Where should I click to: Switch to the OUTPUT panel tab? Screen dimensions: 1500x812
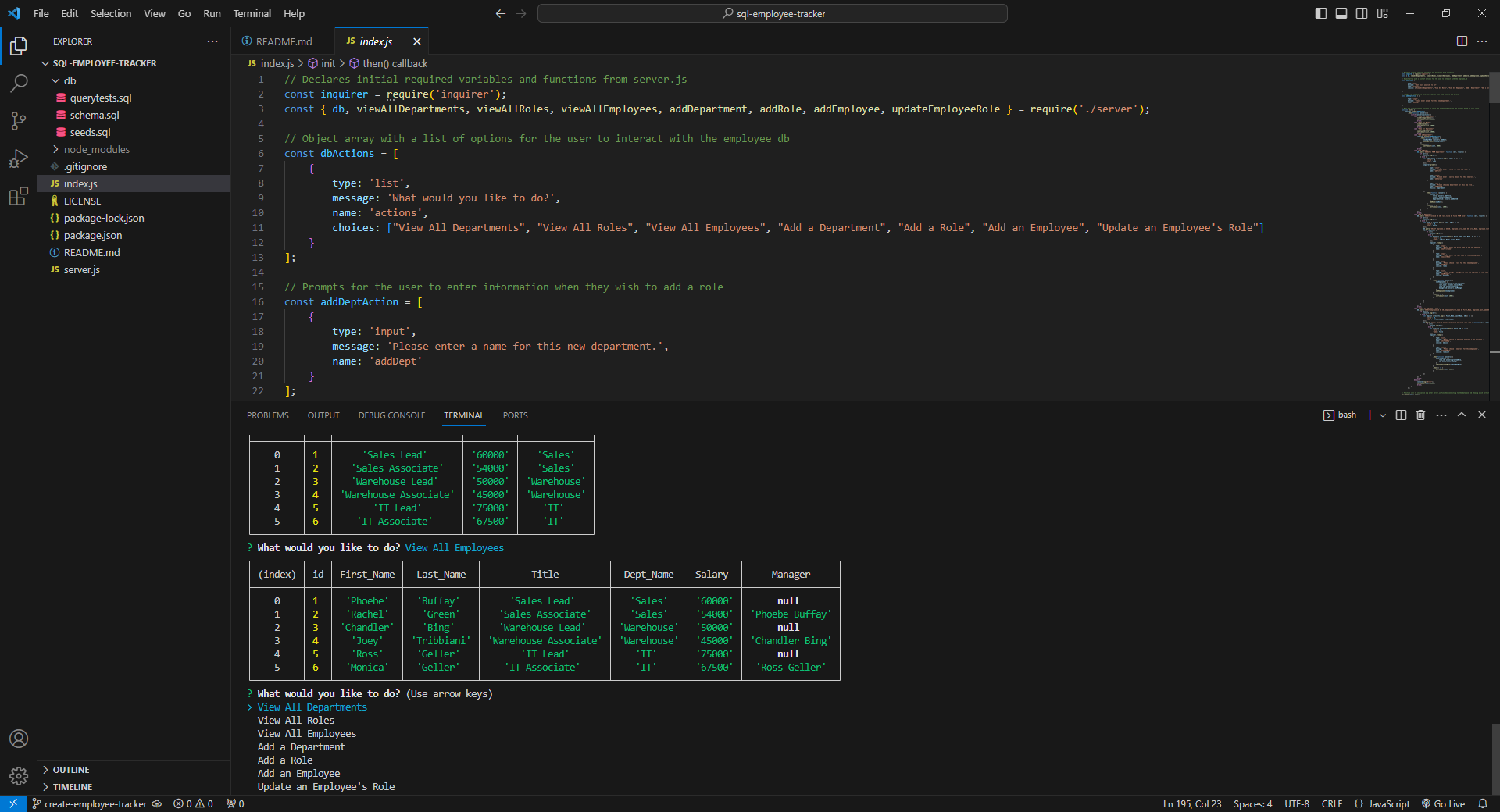point(323,415)
